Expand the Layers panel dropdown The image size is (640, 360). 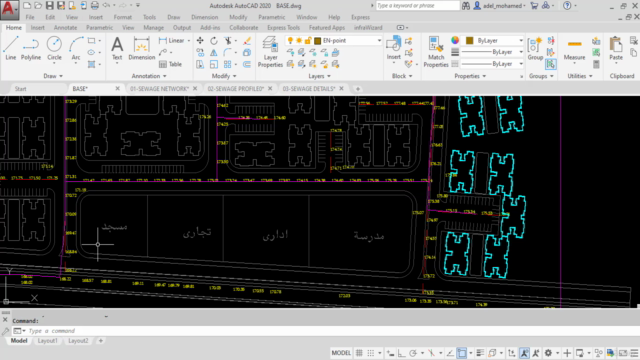click(319, 76)
